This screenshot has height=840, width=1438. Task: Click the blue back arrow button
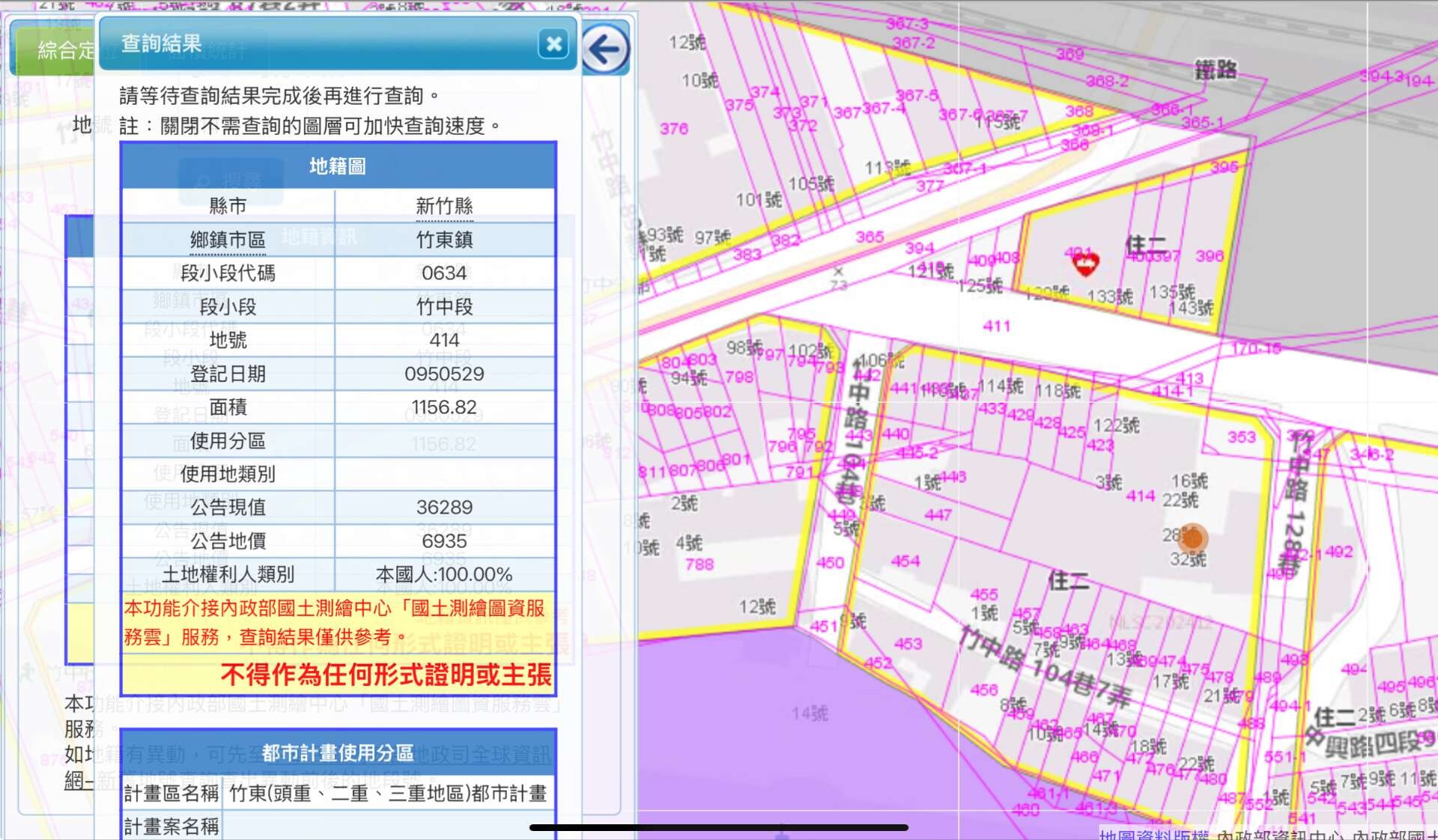coord(604,49)
